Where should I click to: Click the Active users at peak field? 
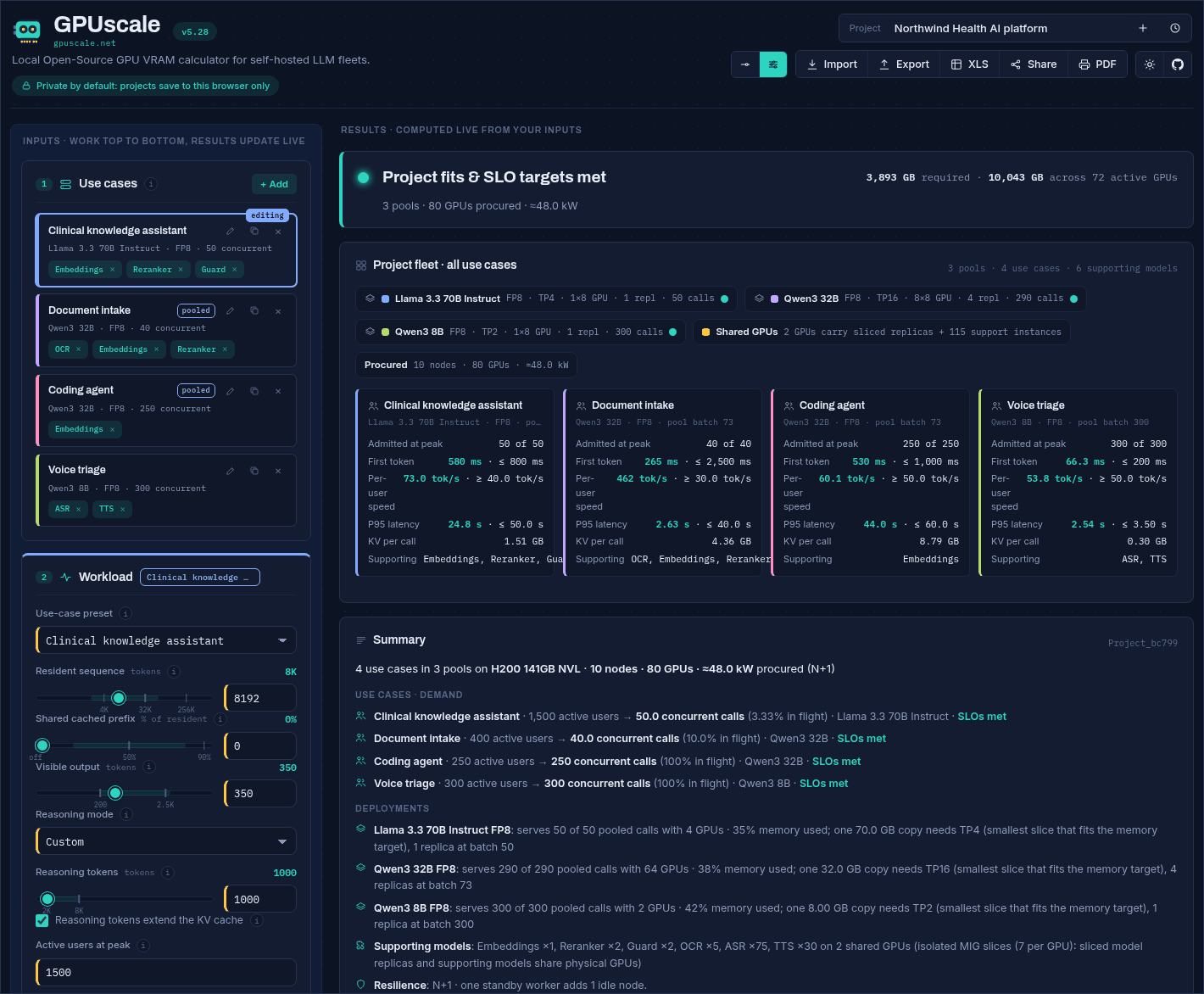(x=166, y=972)
